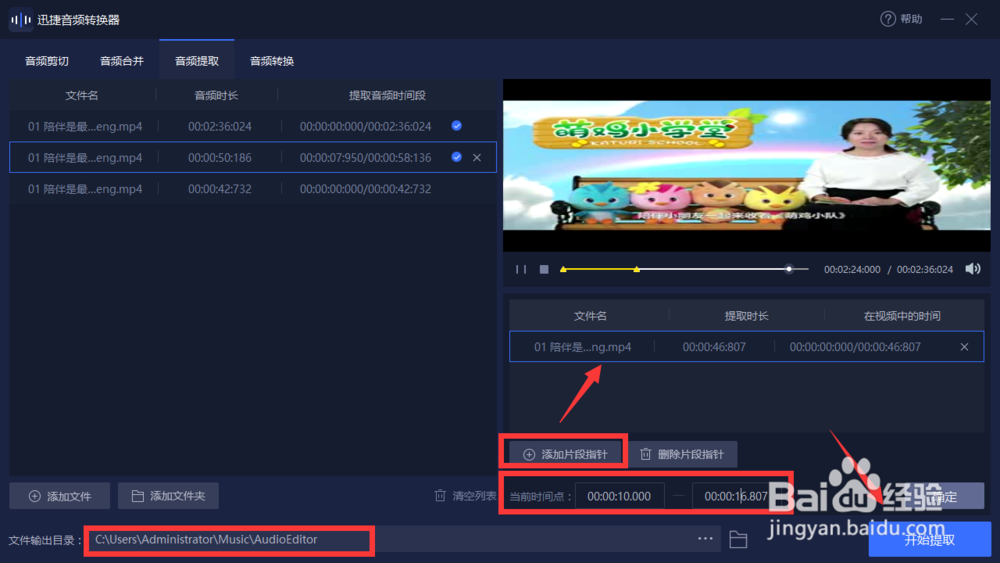
Task: Switch to the 音频合并 tab
Action: (122, 61)
